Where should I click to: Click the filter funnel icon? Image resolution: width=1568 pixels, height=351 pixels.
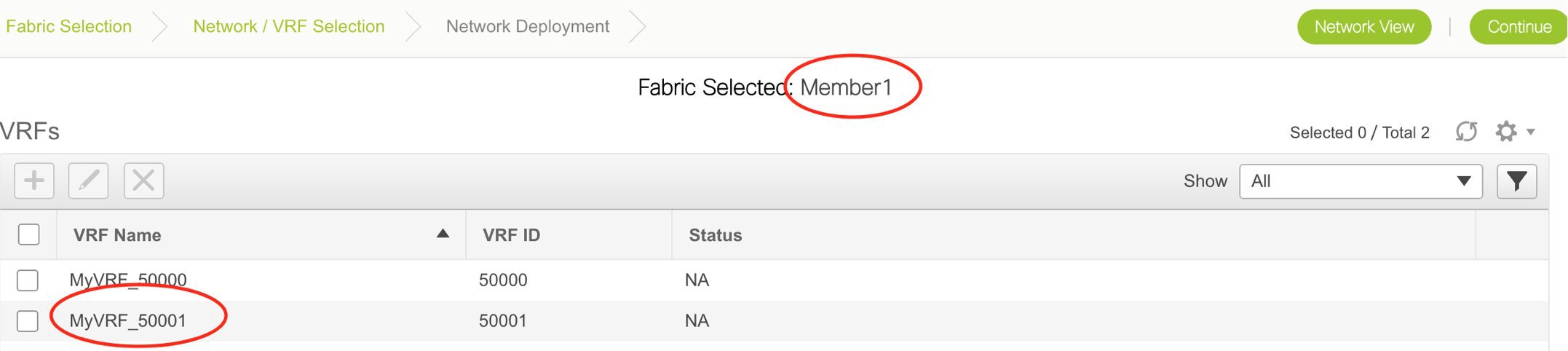(1516, 181)
